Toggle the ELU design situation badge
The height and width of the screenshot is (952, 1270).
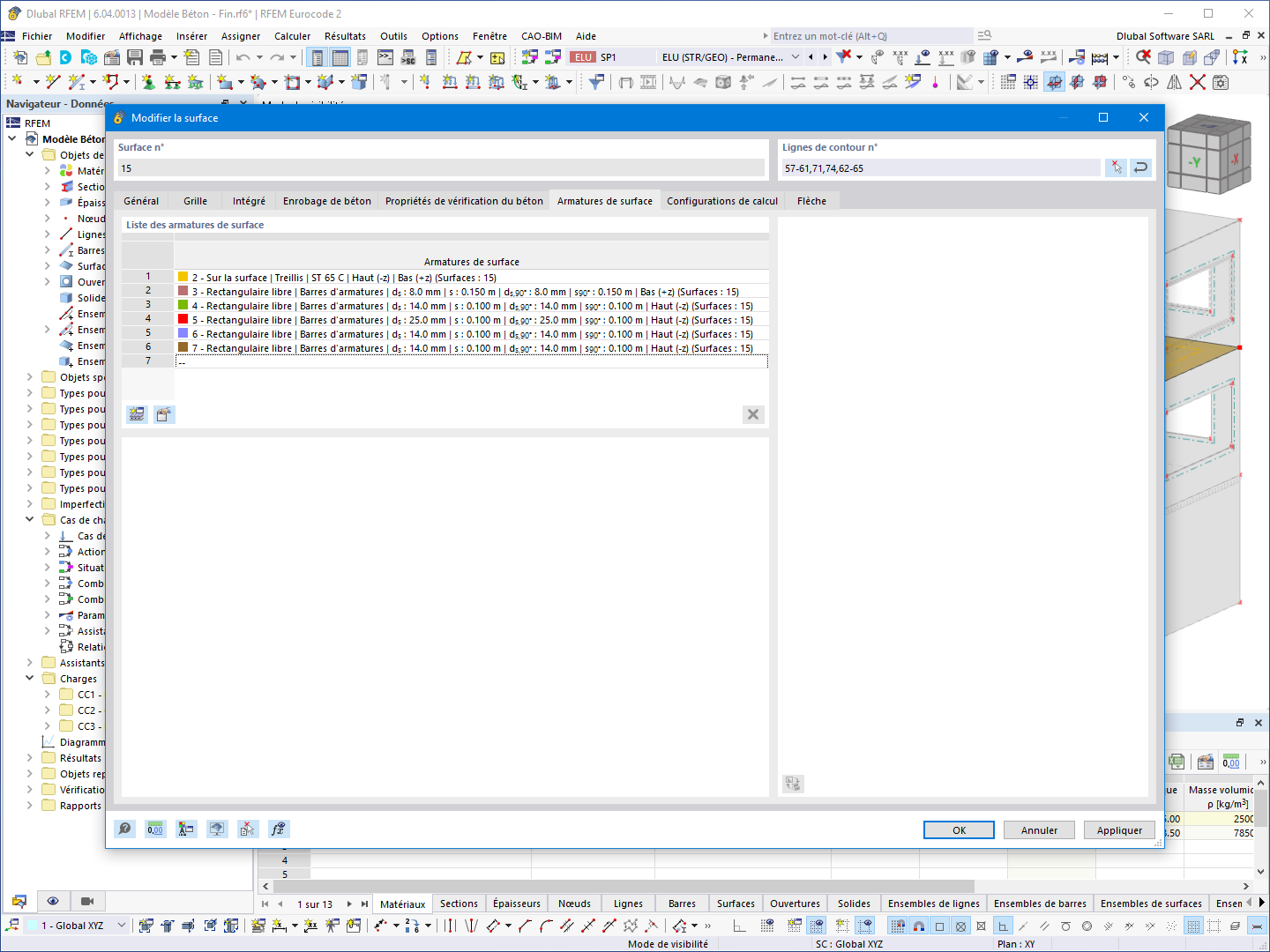(x=583, y=57)
